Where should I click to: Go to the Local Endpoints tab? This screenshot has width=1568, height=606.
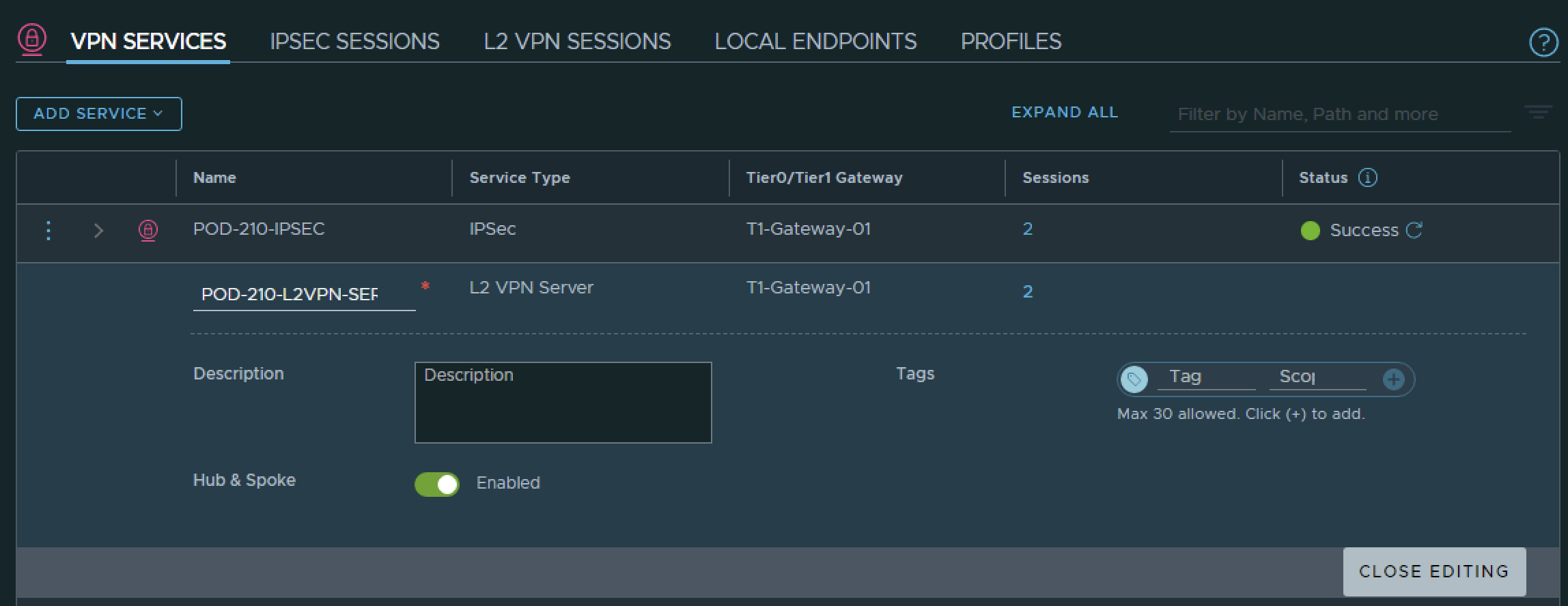point(815,42)
